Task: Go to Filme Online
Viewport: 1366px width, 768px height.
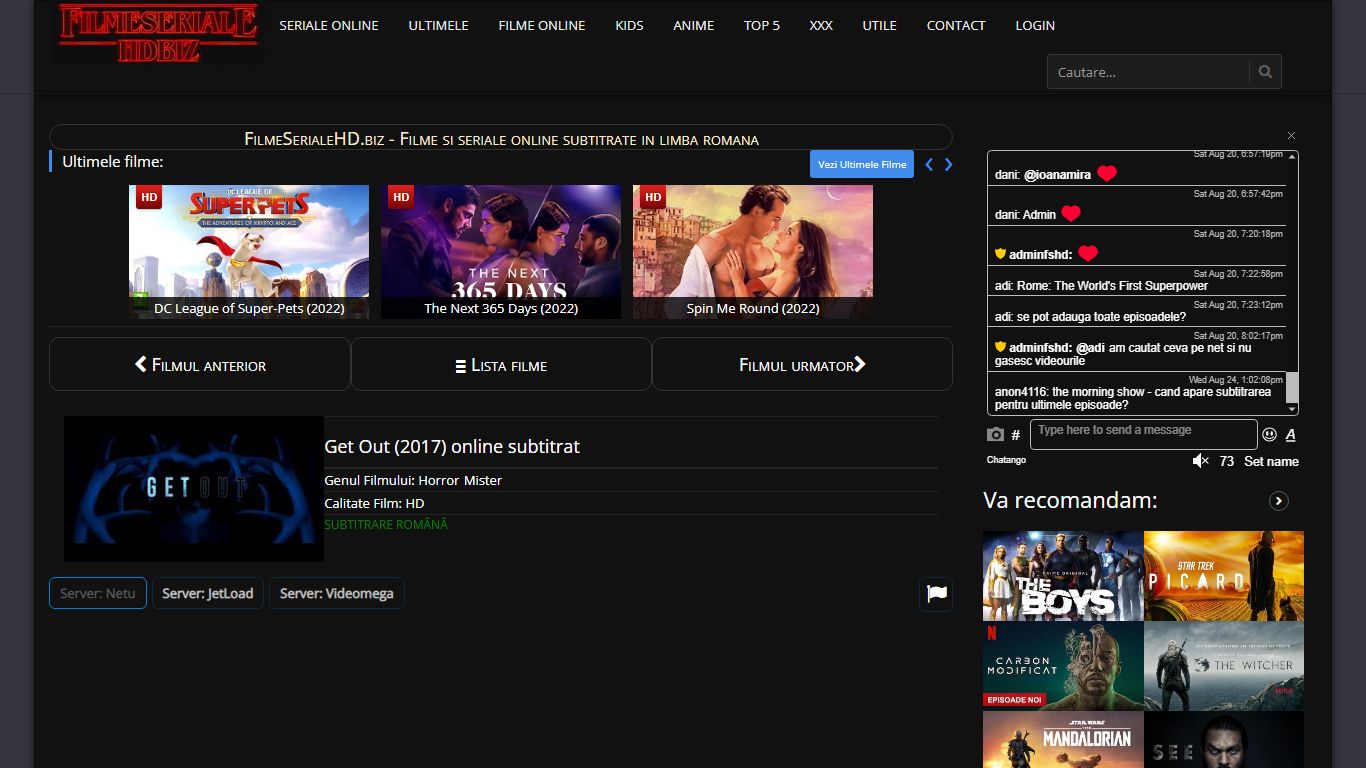Action: click(x=542, y=25)
